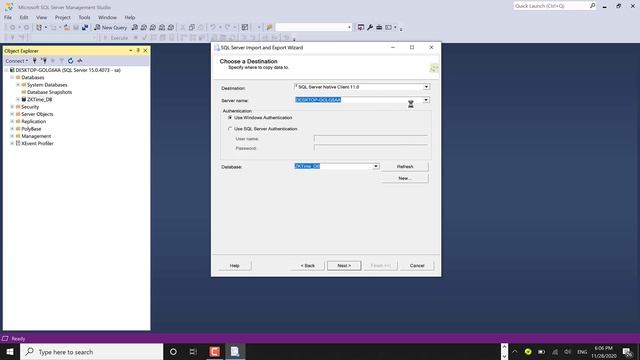Open Task View icon on taskbar
Image resolution: width=640 pixels, height=360 pixels.
pyautogui.click(x=193, y=351)
